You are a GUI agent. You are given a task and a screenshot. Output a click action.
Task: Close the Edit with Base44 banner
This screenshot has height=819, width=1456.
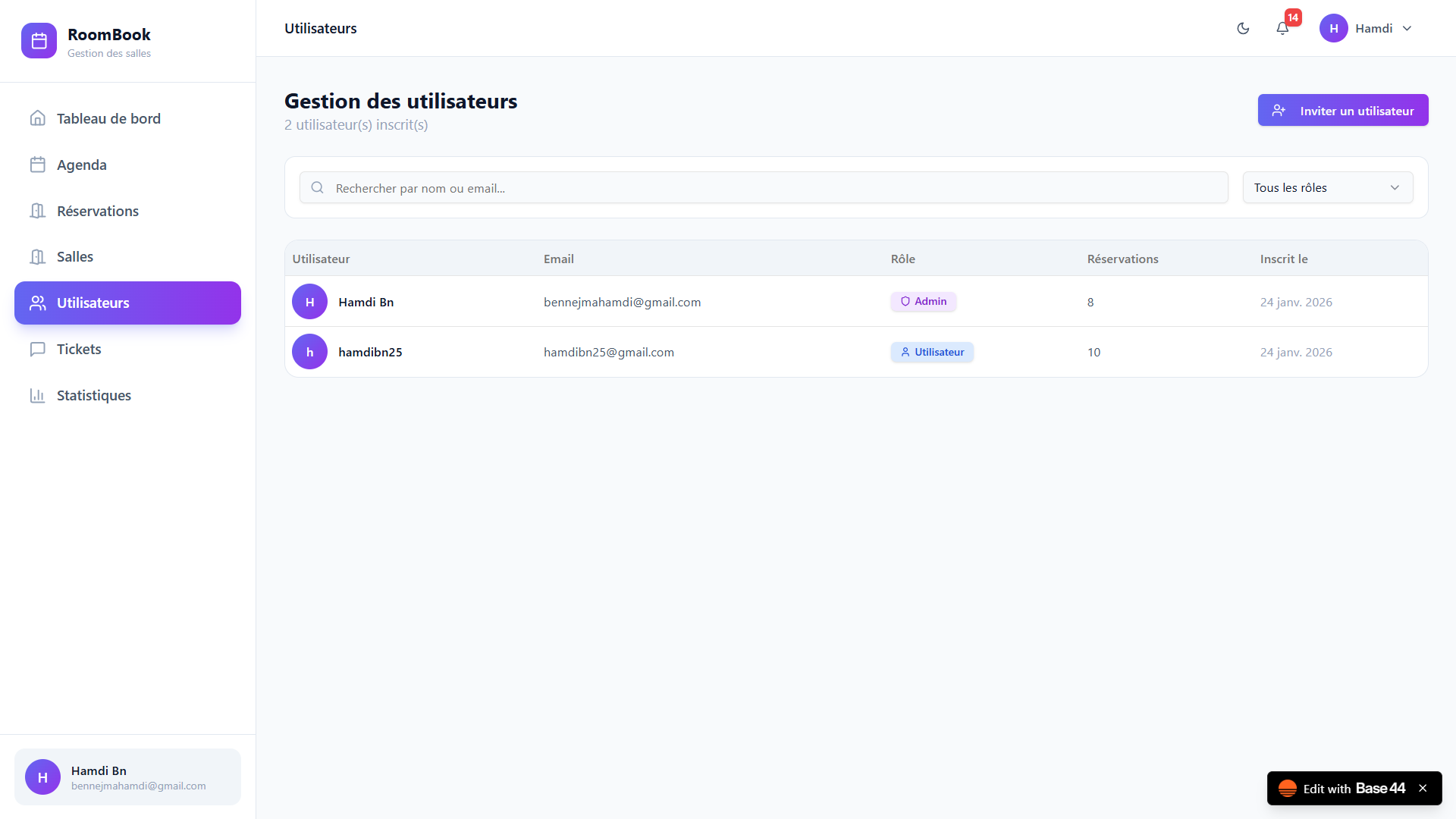click(x=1423, y=788)
